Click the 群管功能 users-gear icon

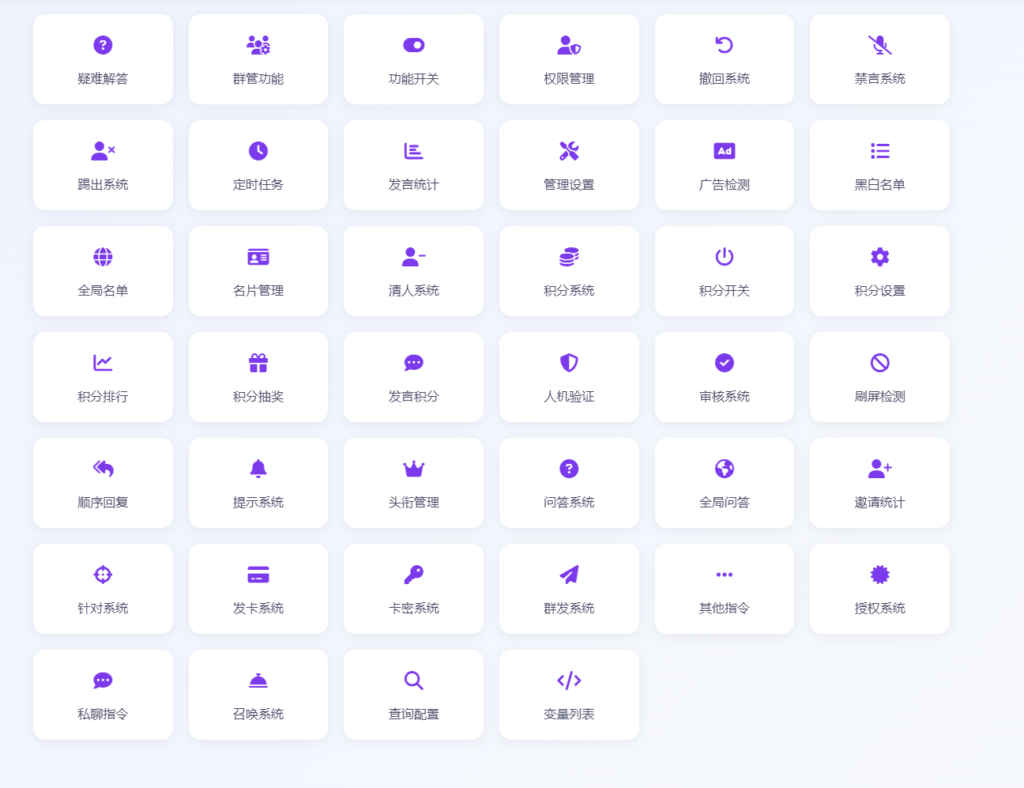[x=258, y=45]
